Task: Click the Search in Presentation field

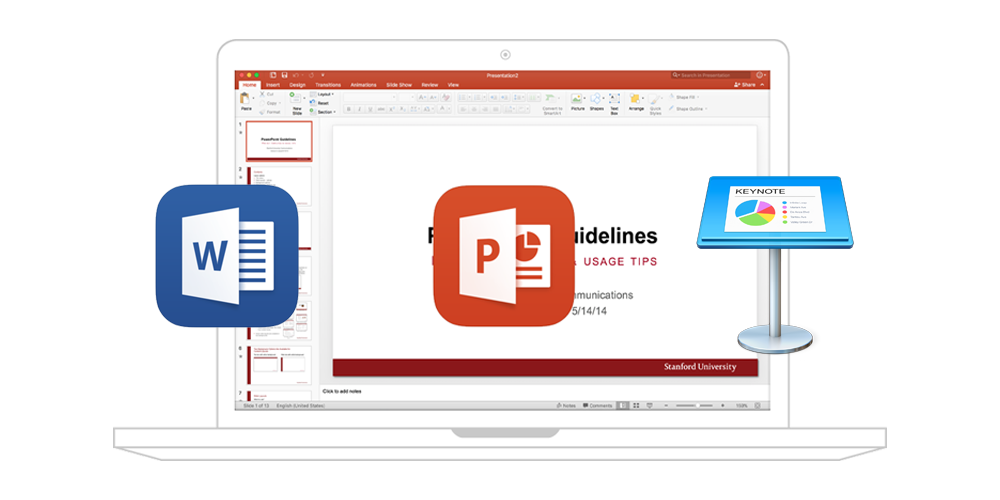Action: point(710,75)
